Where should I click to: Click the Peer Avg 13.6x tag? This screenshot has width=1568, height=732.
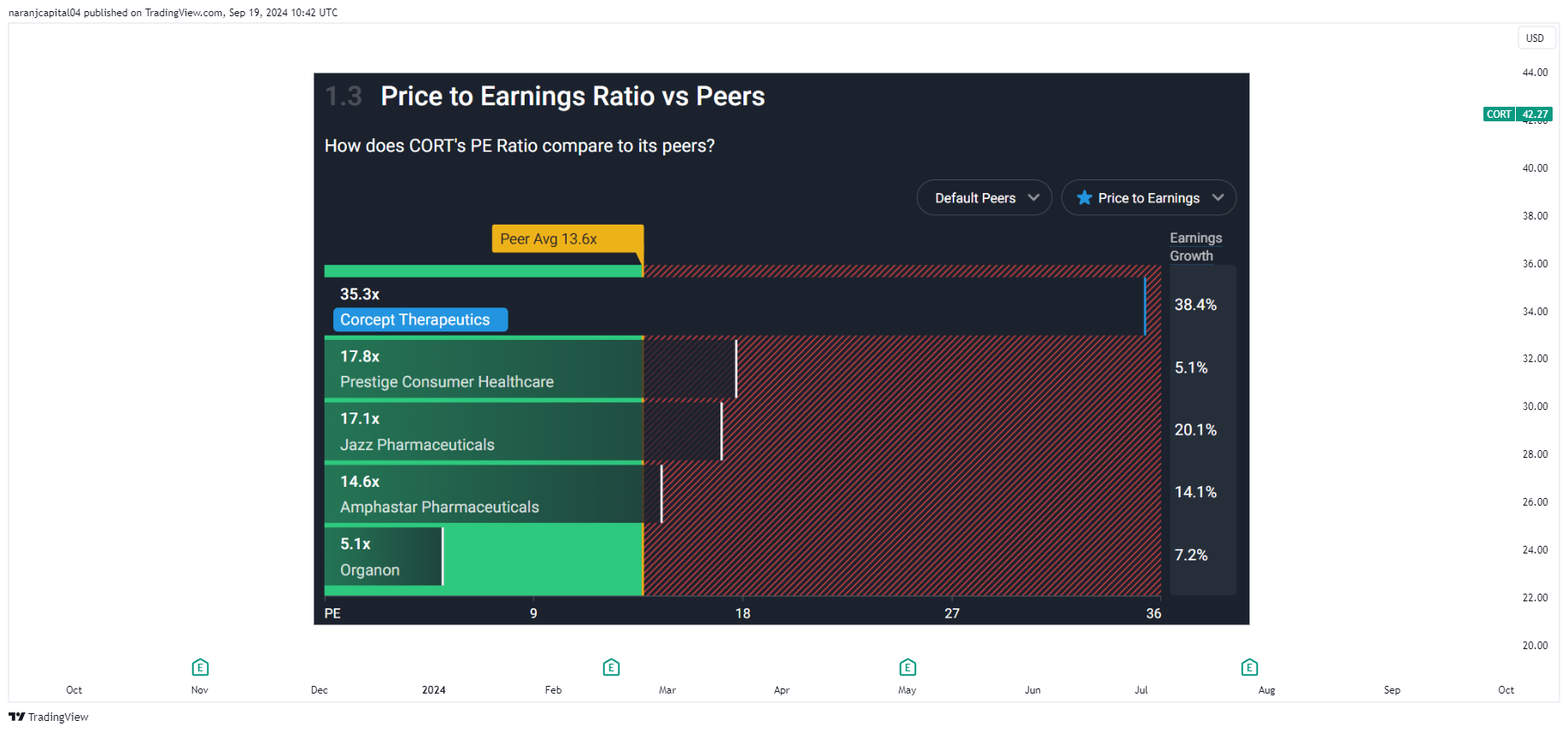point(567,239)
